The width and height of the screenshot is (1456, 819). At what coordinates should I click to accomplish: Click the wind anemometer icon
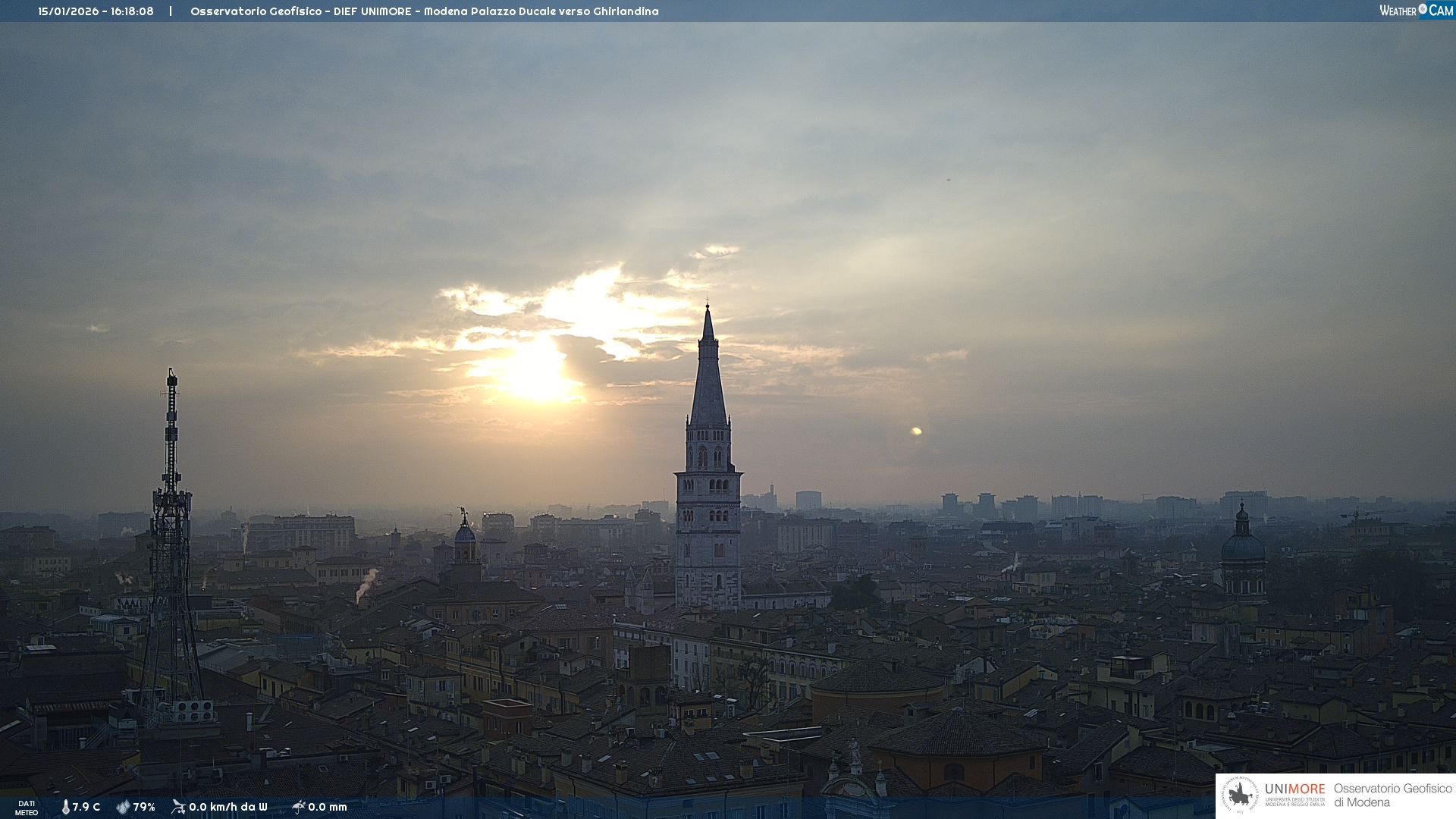pos(178,807)
